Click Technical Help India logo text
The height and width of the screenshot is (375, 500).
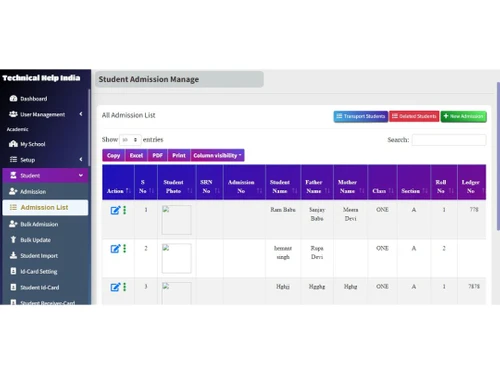tap(41, 78)
